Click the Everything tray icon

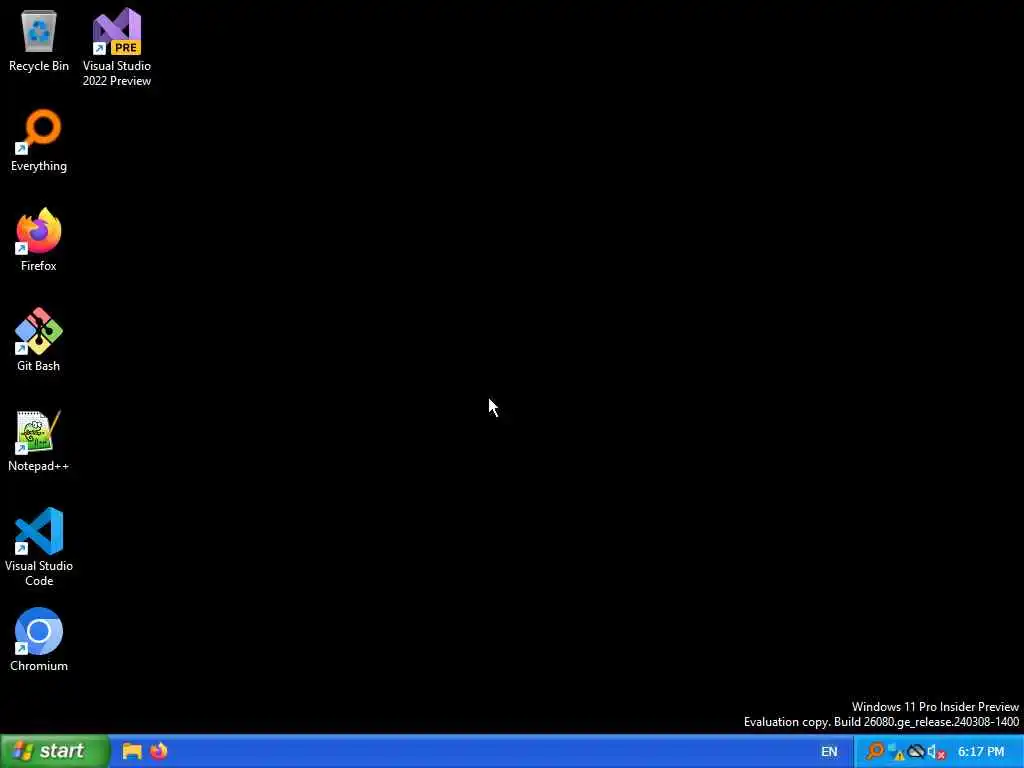pyautogui.click(x=875, y=752)
